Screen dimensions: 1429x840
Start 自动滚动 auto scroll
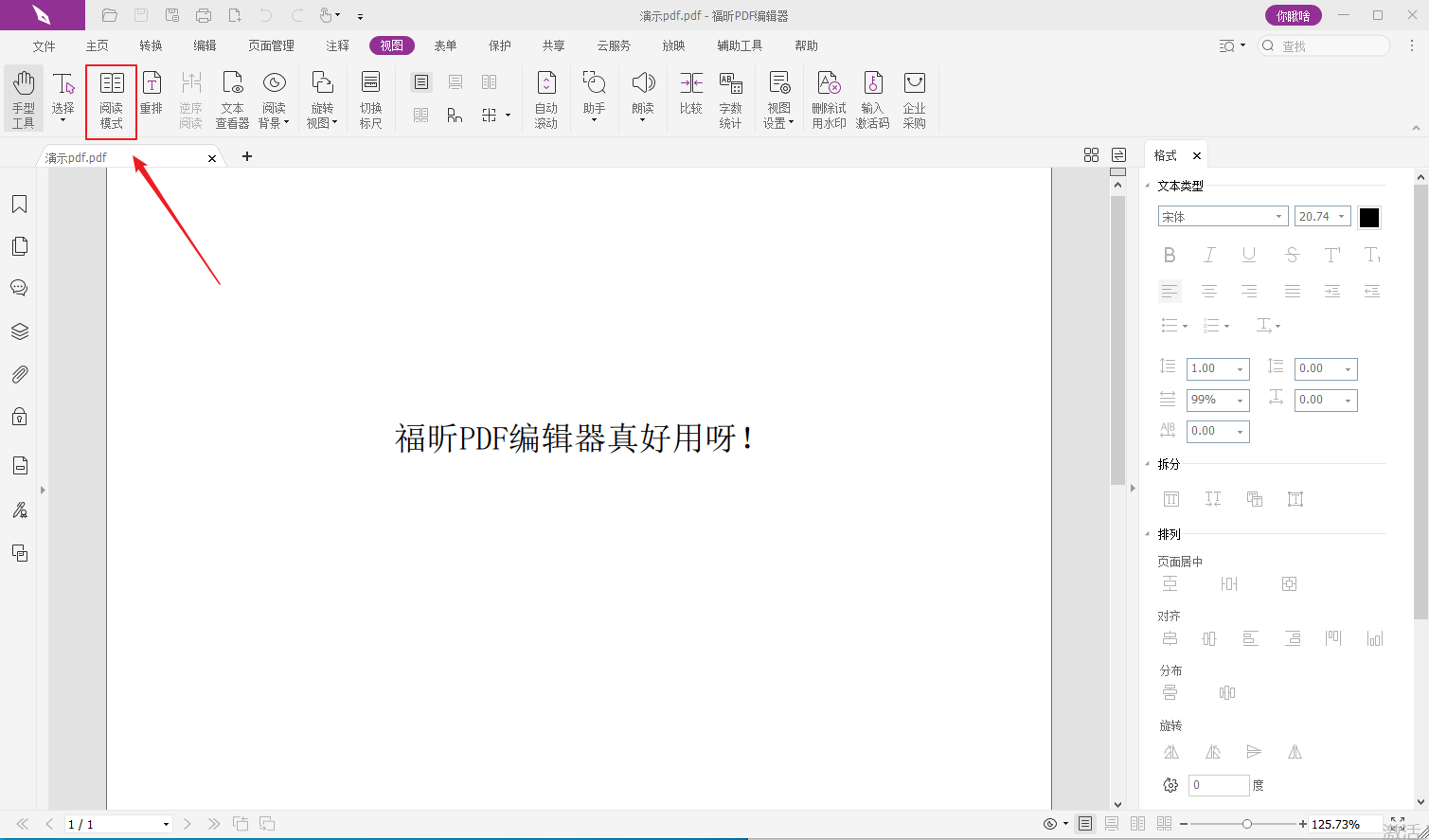[546, 99]
